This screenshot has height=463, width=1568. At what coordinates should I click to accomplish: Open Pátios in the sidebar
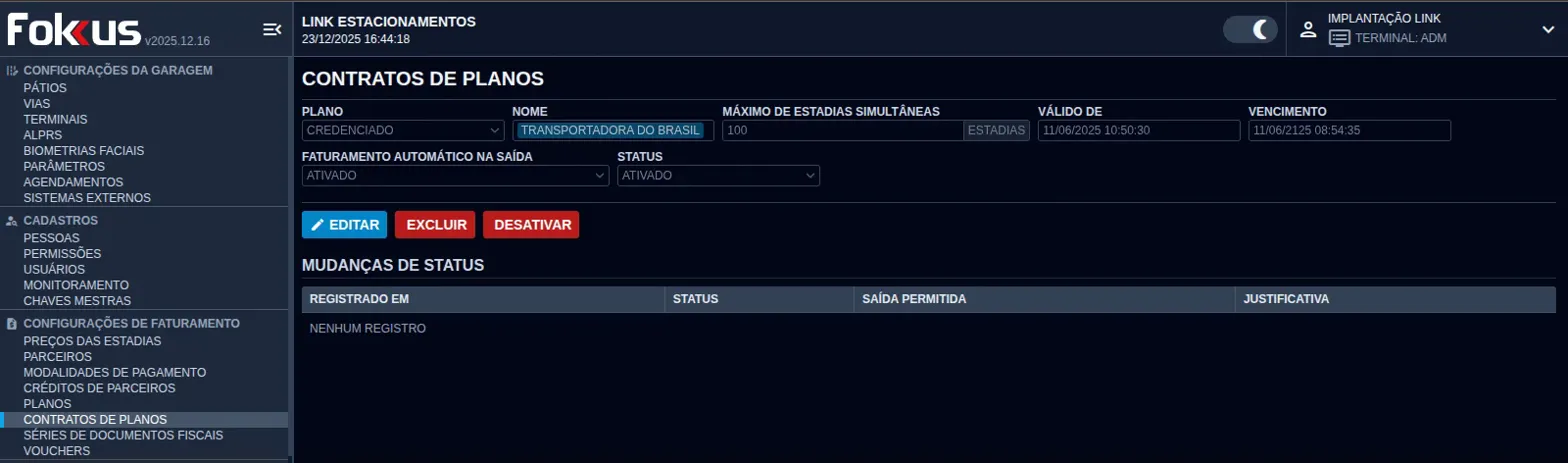(45, 88)
